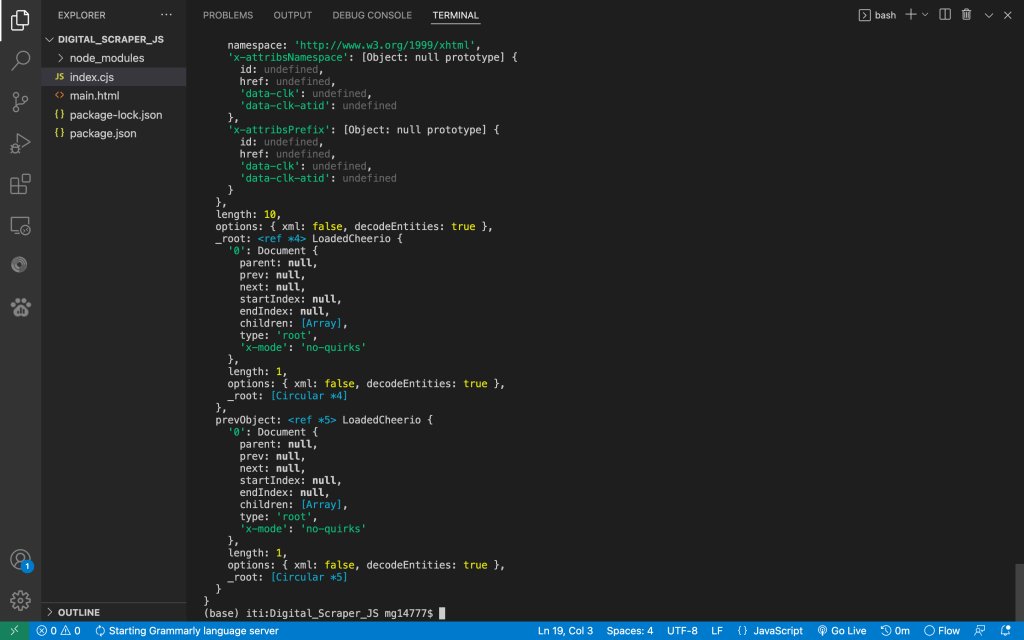This screenshot has width=1024, height=640.
Task: Click the circular spiral extension icon
Action: pyautogui.click(x=20, y=264)
